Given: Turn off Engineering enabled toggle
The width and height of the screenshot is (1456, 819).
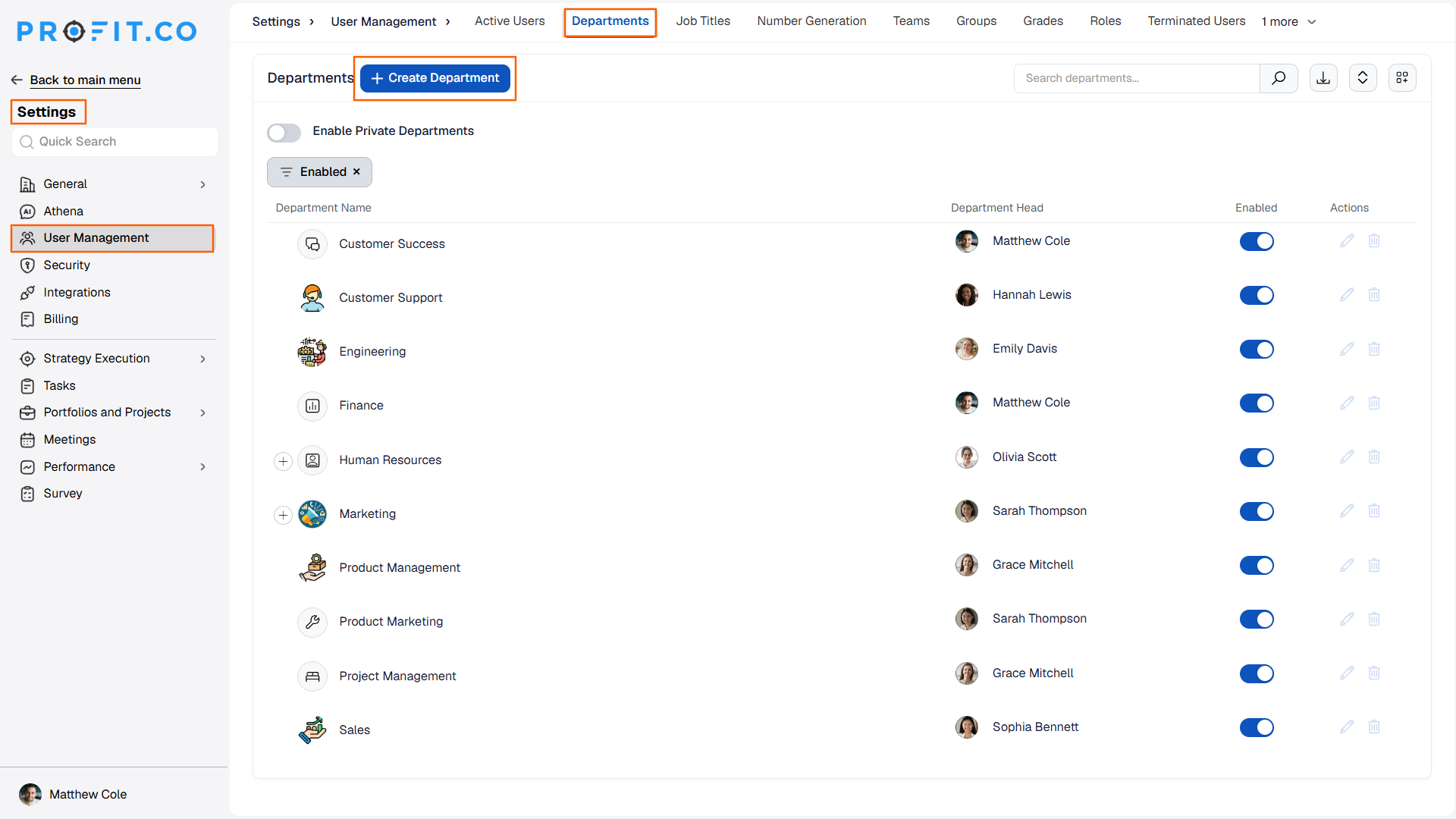Looking at the screenshot, I should pos(1257,349).
